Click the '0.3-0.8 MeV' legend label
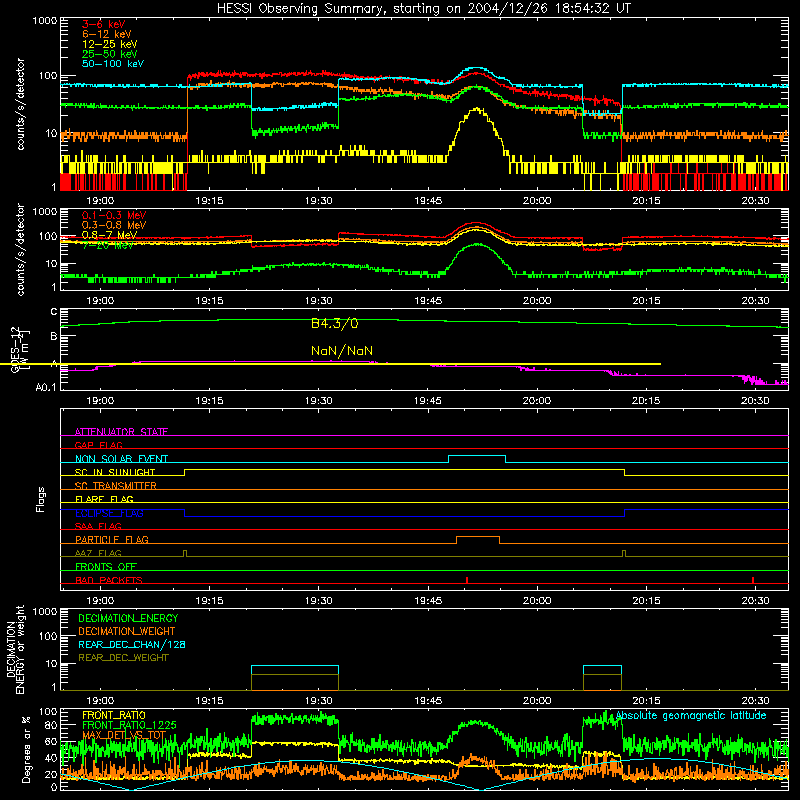Viewport: 800px width, 800px height. (x=114, y=225)
